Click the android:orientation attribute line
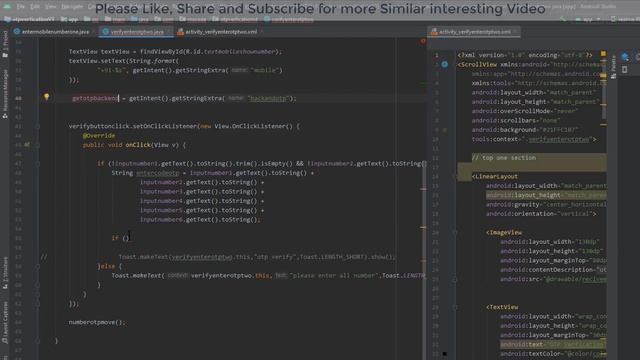 (541, 213)
